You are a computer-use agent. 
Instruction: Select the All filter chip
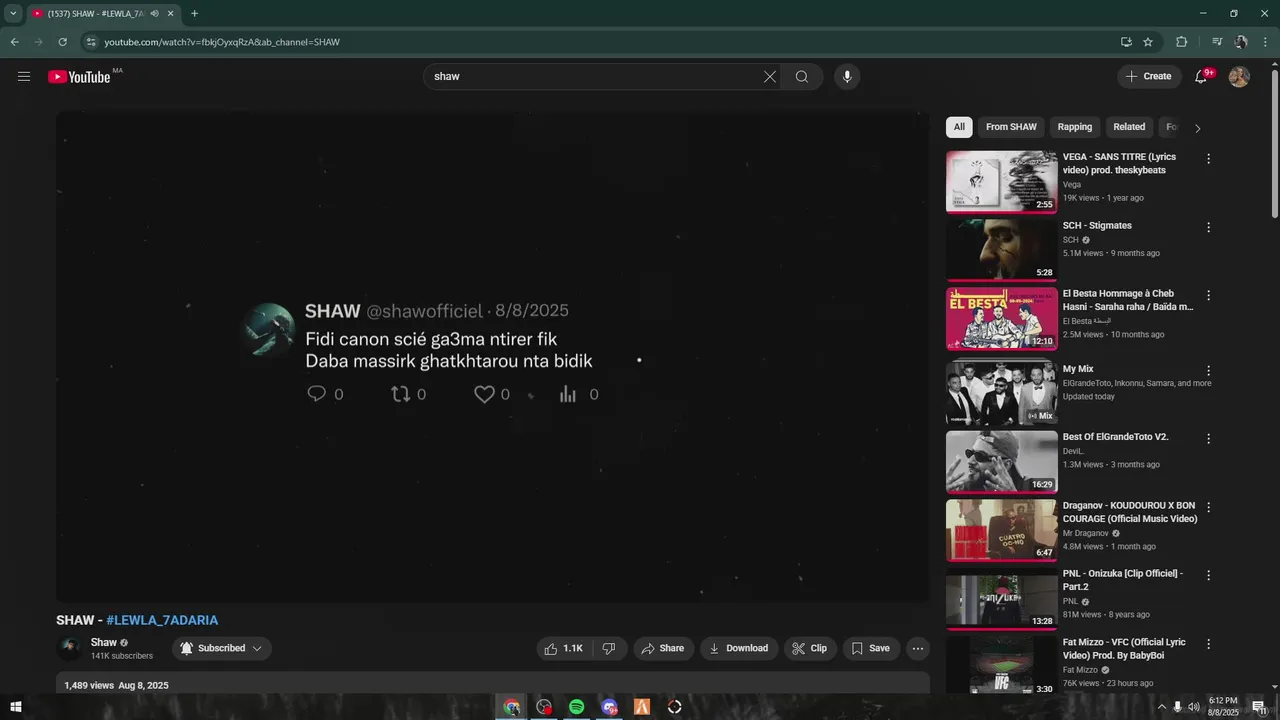959,127
